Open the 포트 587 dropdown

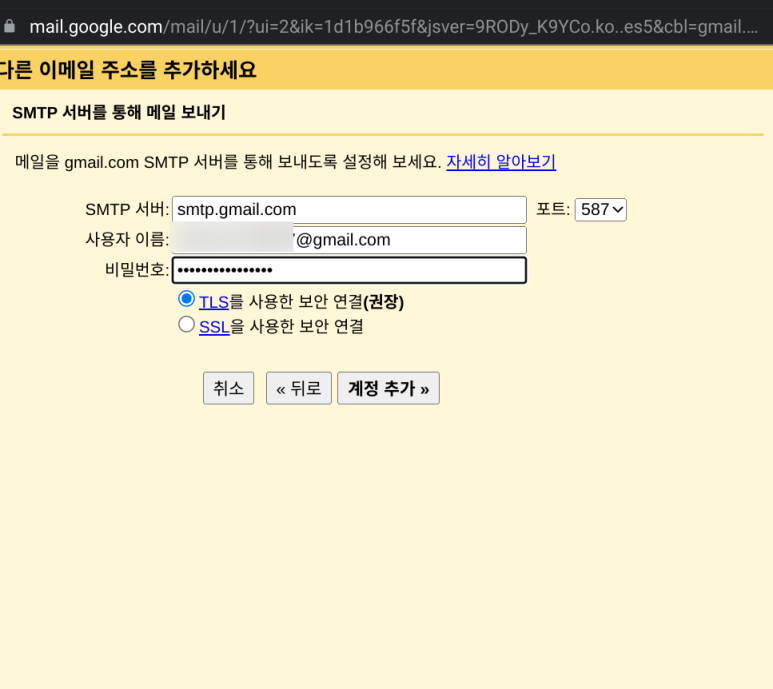[600, 210]
